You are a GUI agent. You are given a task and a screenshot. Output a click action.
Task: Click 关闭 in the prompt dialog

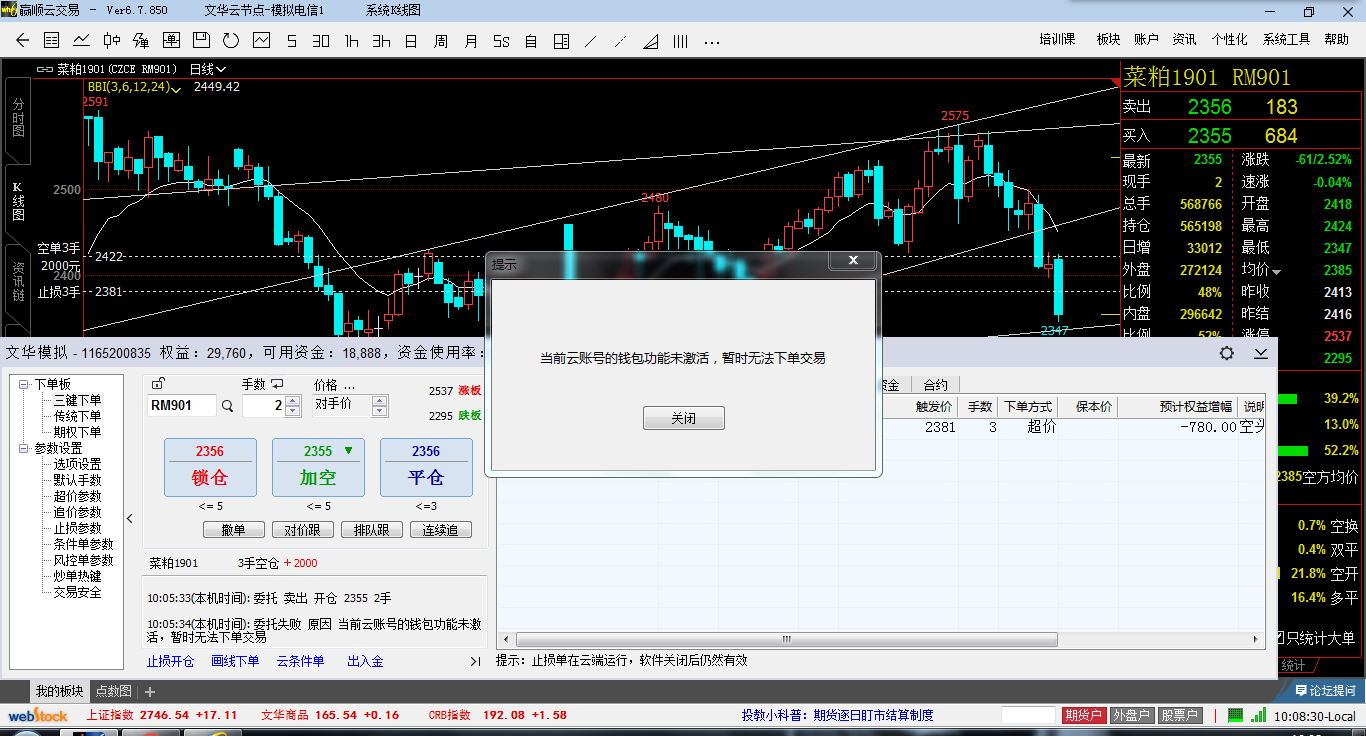[x=683, y=419]
